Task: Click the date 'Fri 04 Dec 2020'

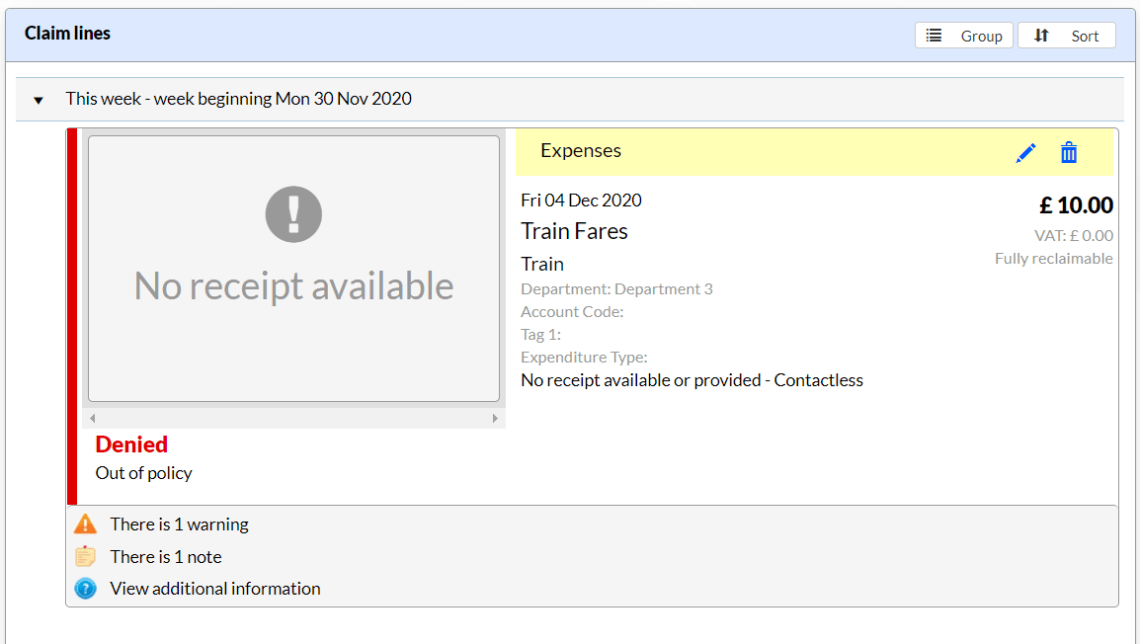Action: tap(581, 200)
